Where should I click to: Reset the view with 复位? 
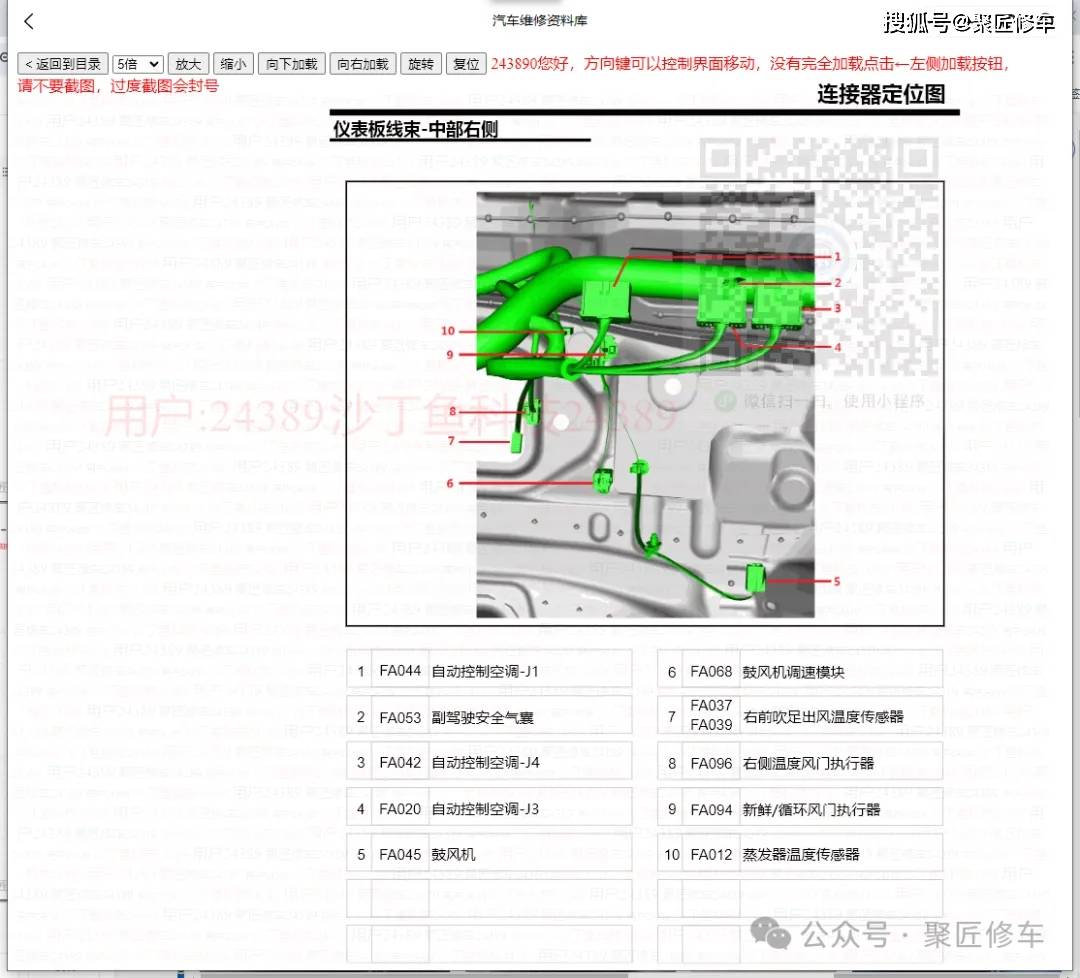pyautogui.click(x=466, y=64)
